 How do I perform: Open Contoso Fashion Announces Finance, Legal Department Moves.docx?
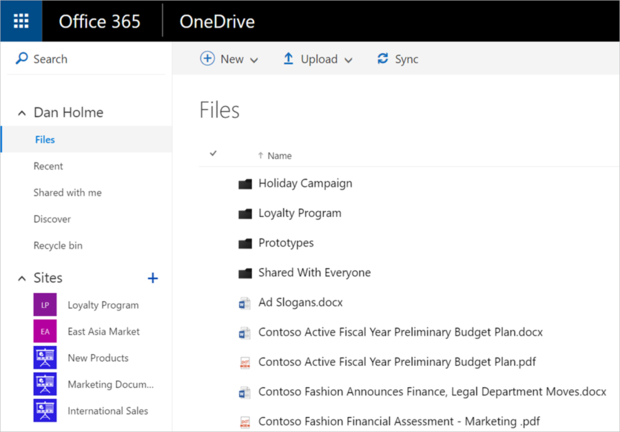tap(432, 392)
